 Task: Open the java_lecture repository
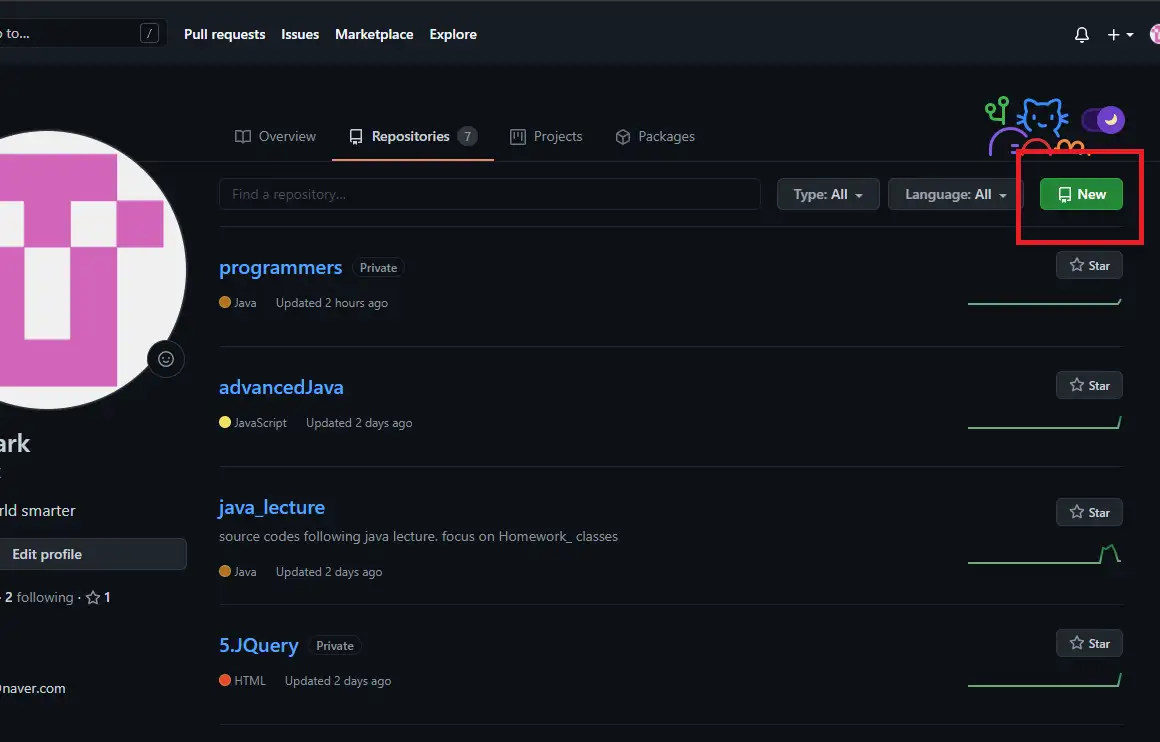272,507
